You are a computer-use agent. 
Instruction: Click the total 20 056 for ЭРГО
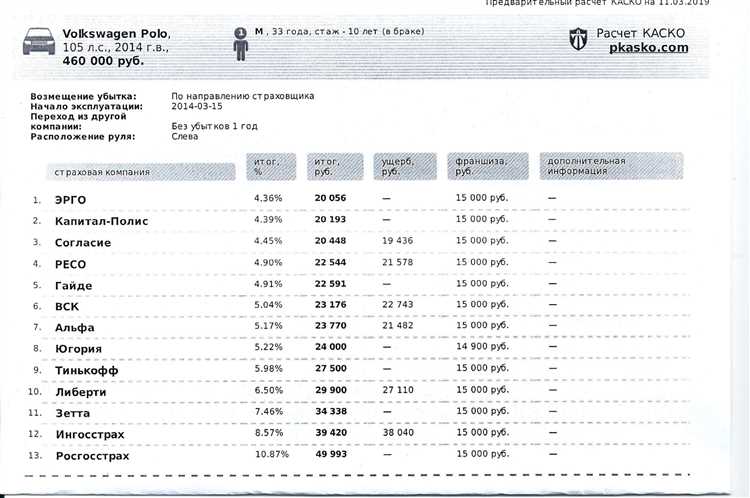[x=331, y=198]
